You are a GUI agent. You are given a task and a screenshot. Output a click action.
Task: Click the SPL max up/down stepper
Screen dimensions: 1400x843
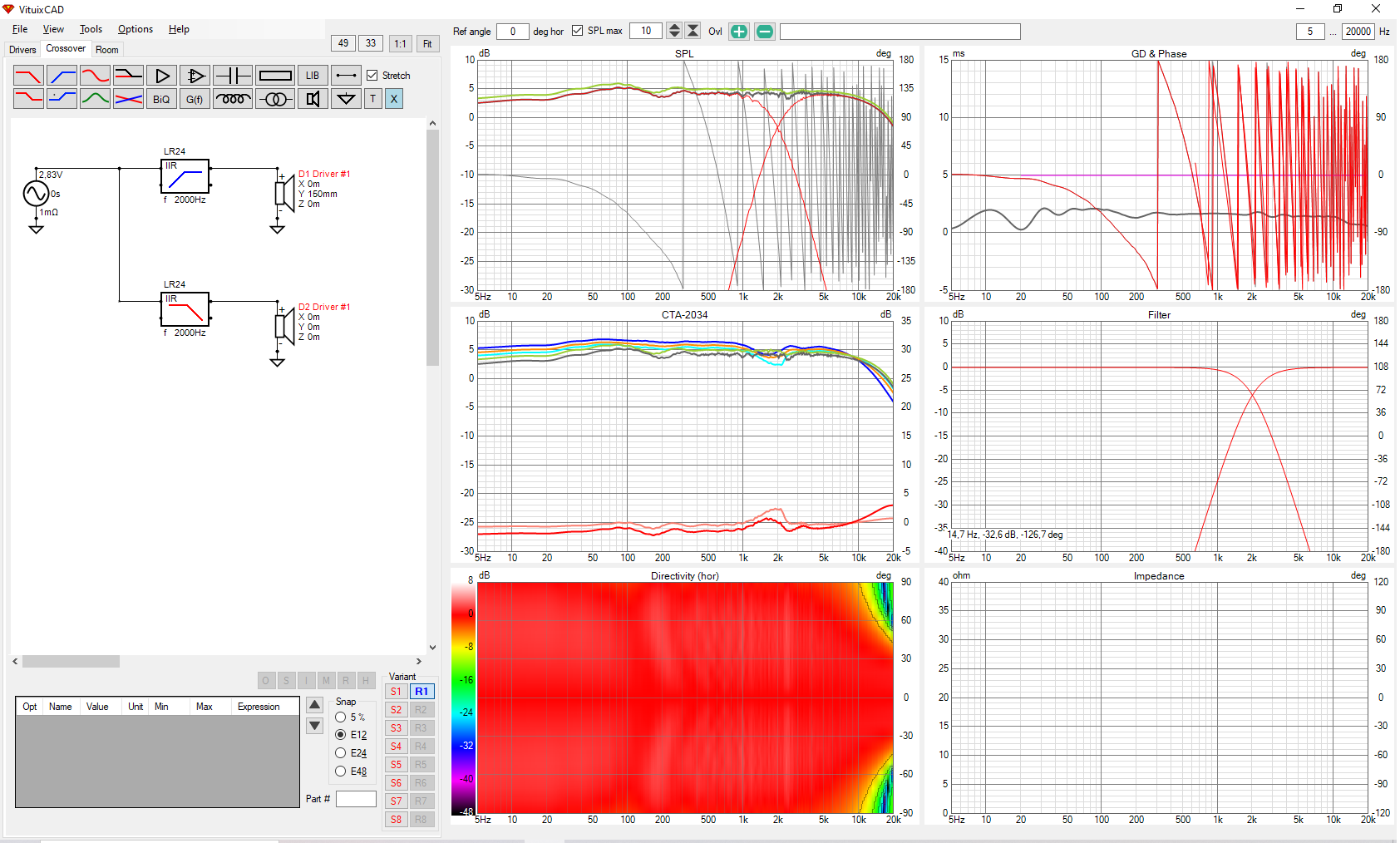coord(674,31)
